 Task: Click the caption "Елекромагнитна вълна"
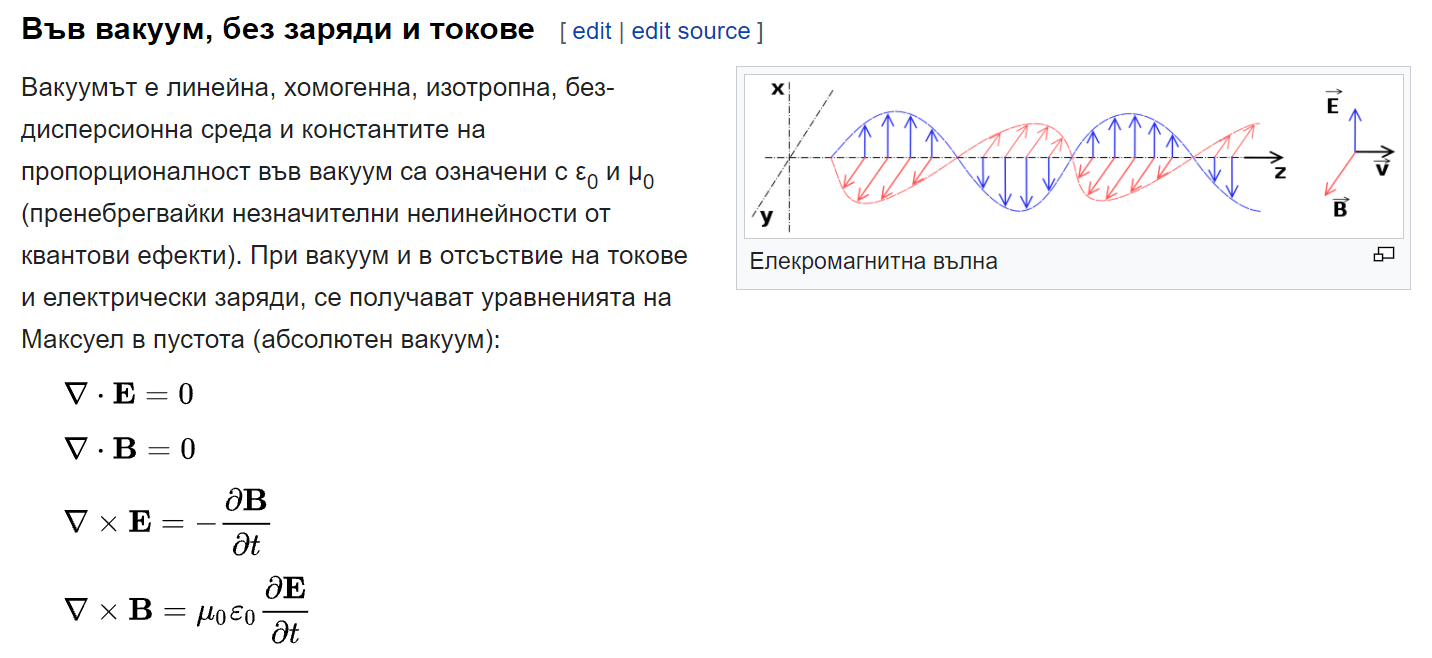(x=873, y=262)
